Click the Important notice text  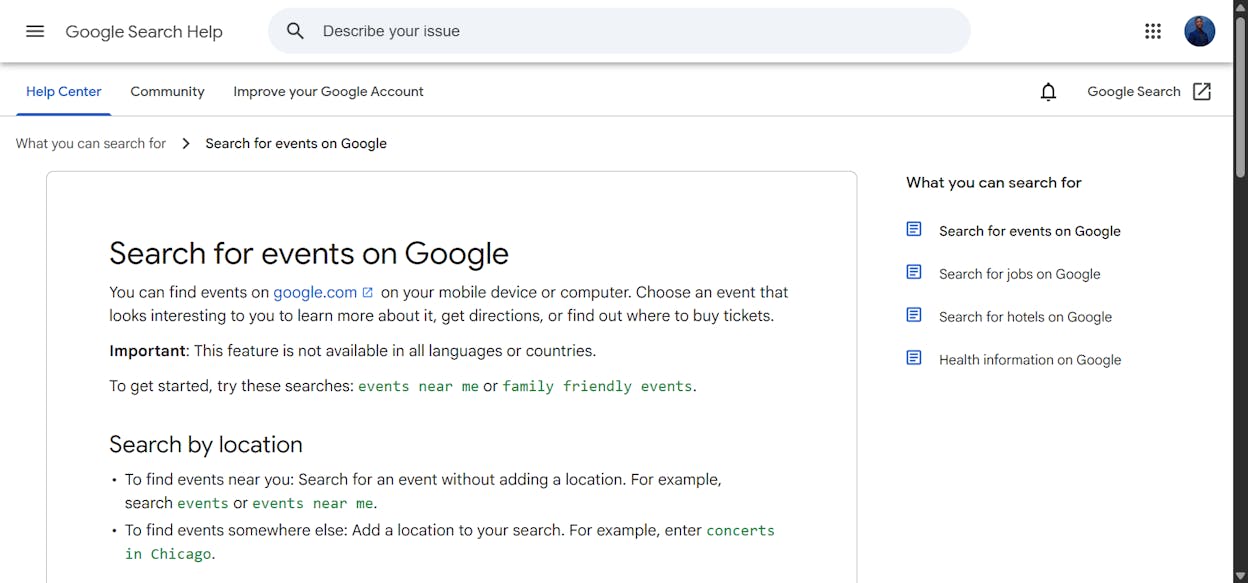tap(352, 351)
